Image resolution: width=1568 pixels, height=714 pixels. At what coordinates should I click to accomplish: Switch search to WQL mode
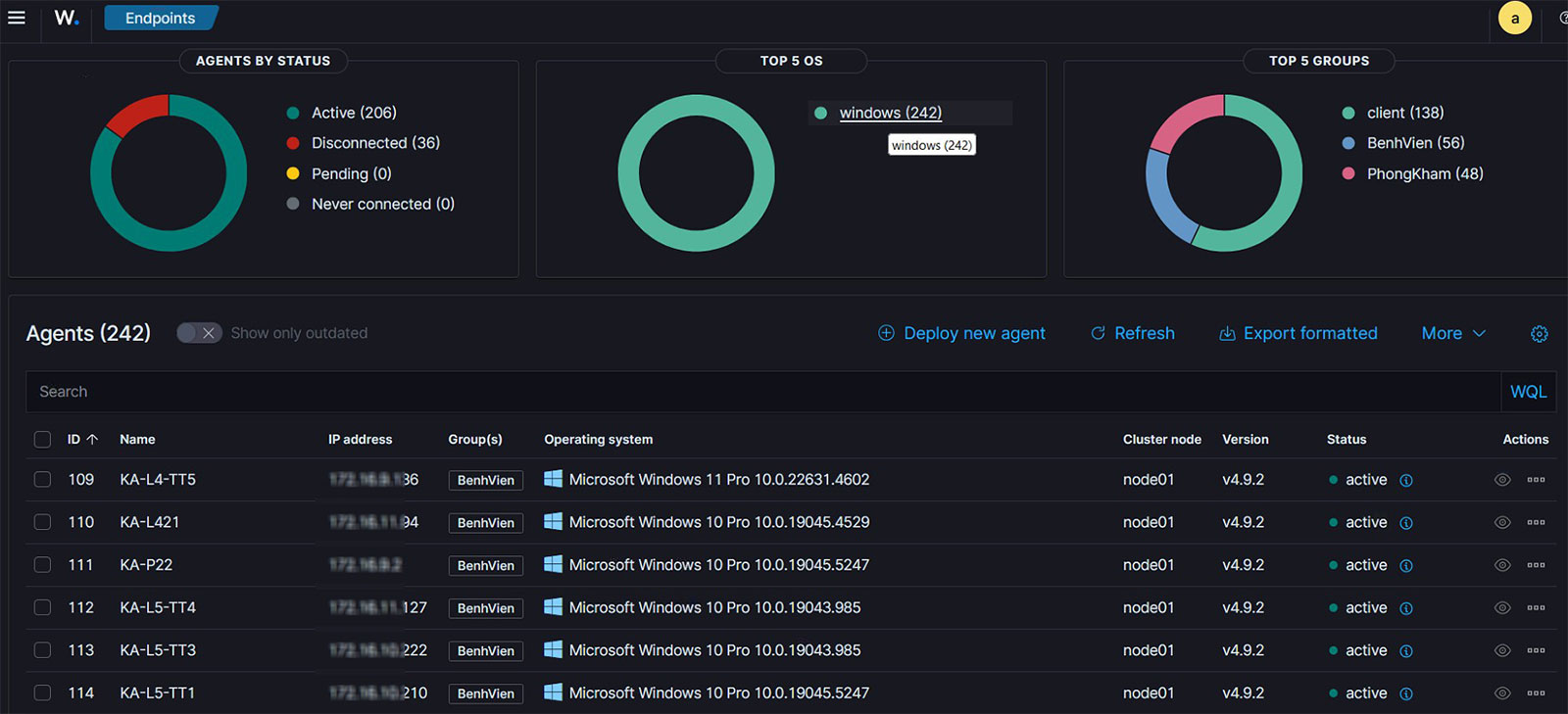point(1528,392)
